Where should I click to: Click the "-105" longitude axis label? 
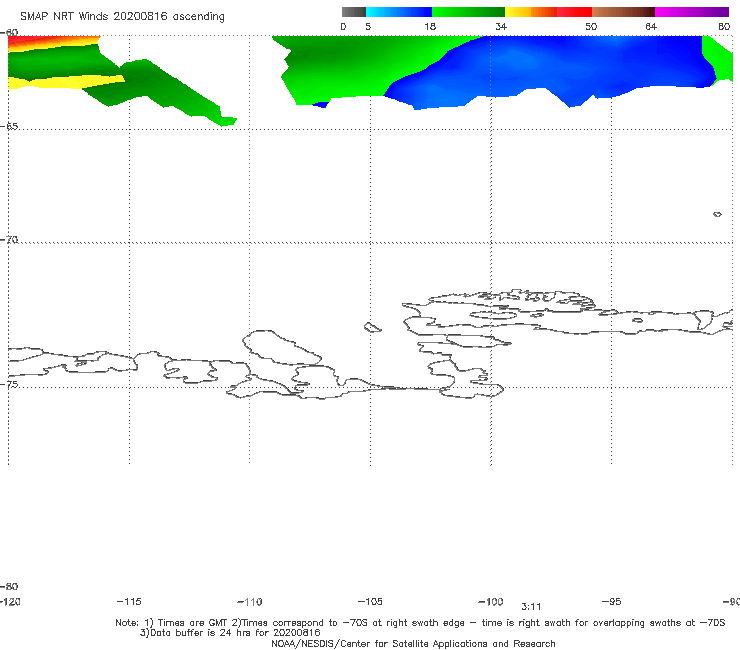point(370,602)
